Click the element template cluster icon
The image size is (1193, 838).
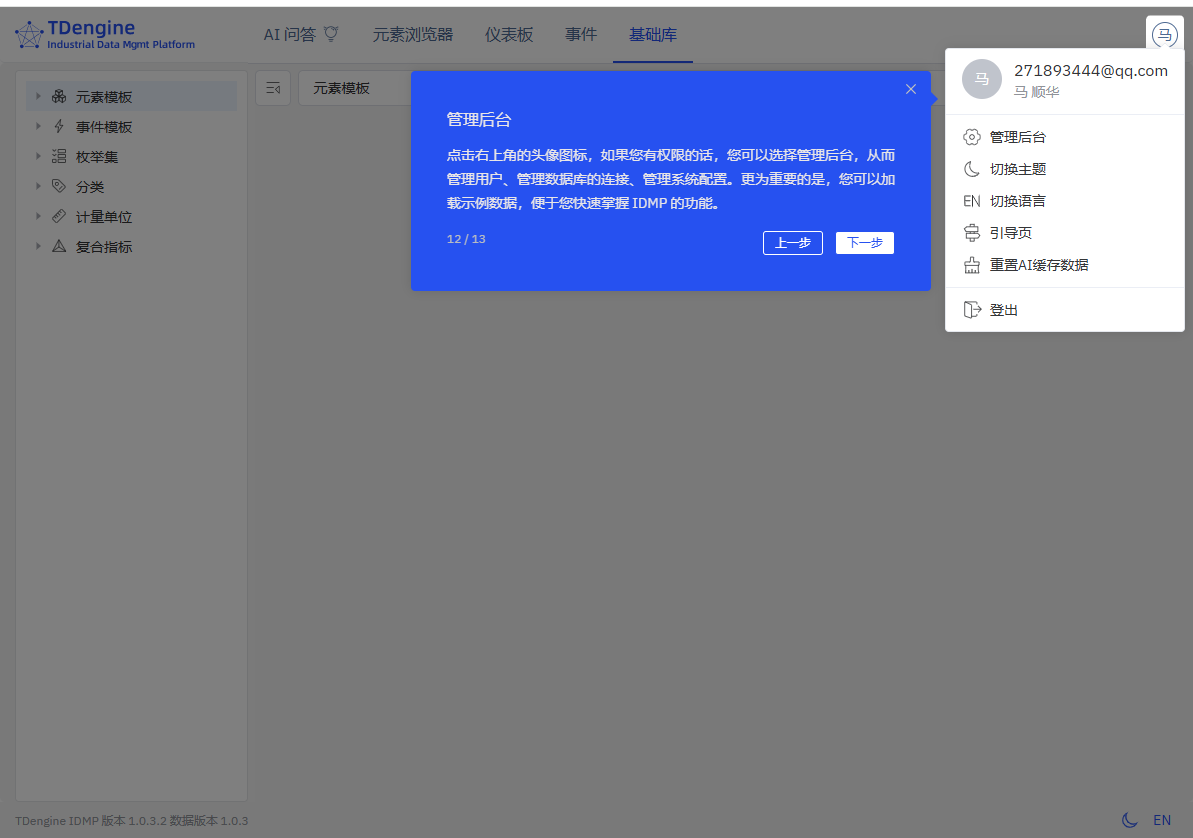click(x=59, y=96)
